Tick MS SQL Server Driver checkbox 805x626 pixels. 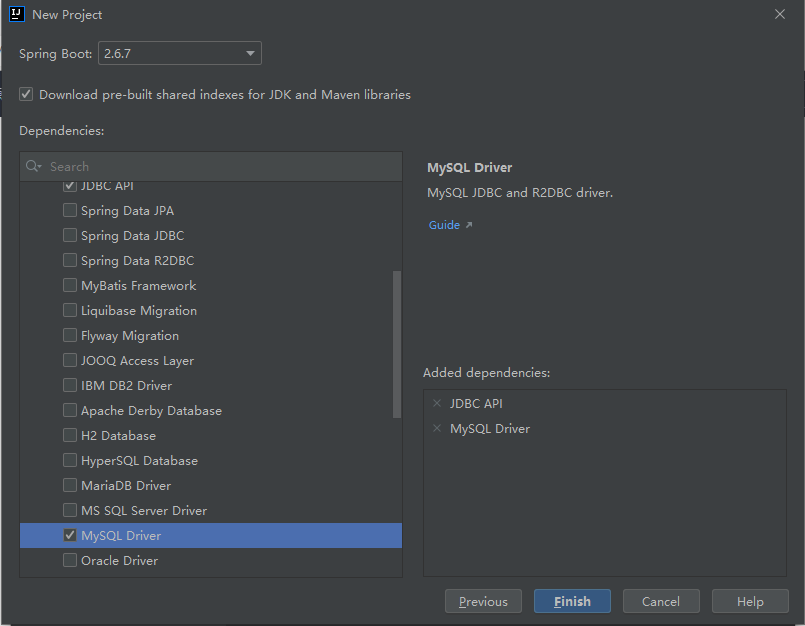click(70, 510)
